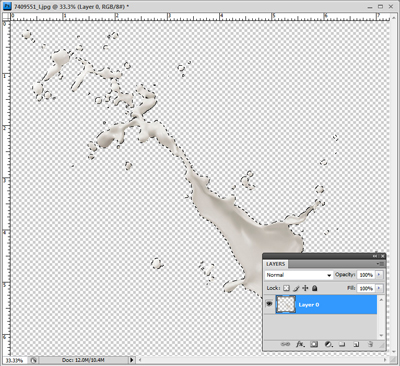This screenshot has width=400, height=366.
Task: Create a new group folder
Action: click(342, 344)
